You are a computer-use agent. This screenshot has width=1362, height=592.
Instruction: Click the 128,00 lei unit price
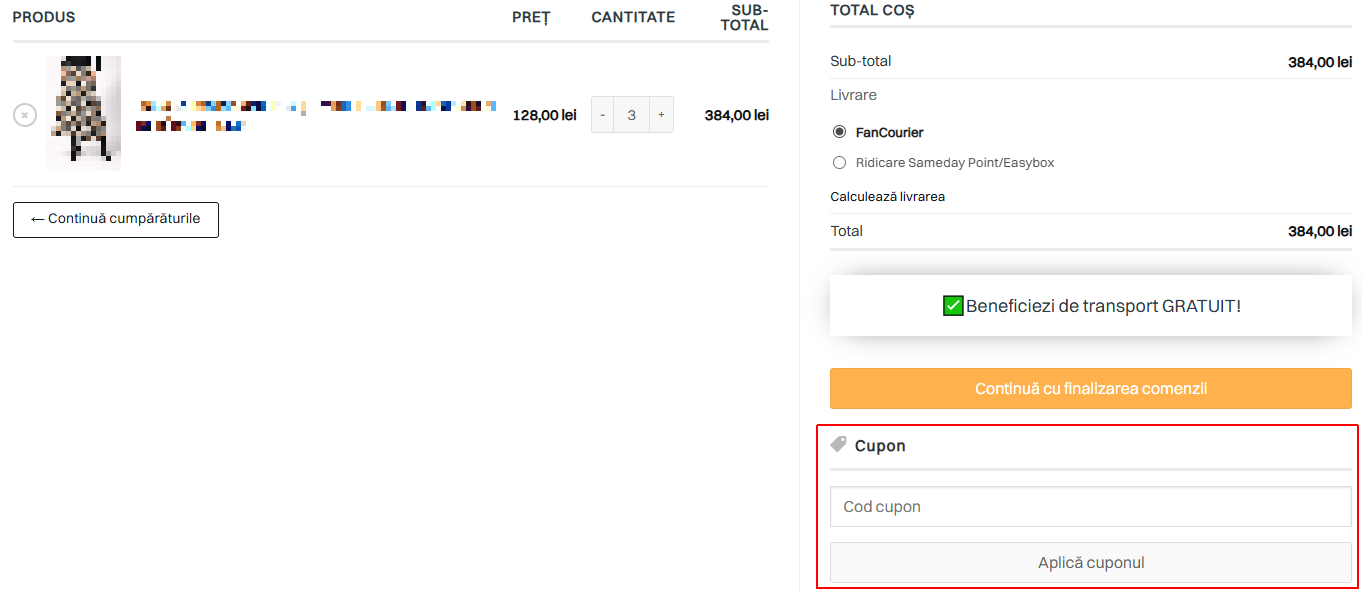[545, 115]
